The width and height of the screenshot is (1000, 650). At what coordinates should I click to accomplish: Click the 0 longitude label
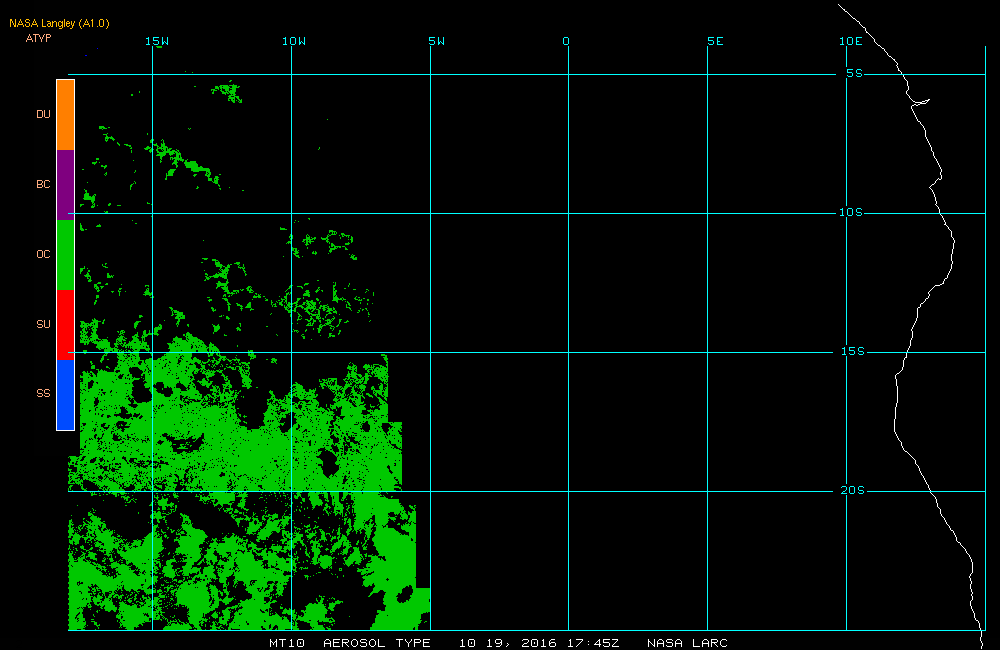pos(566,41)
